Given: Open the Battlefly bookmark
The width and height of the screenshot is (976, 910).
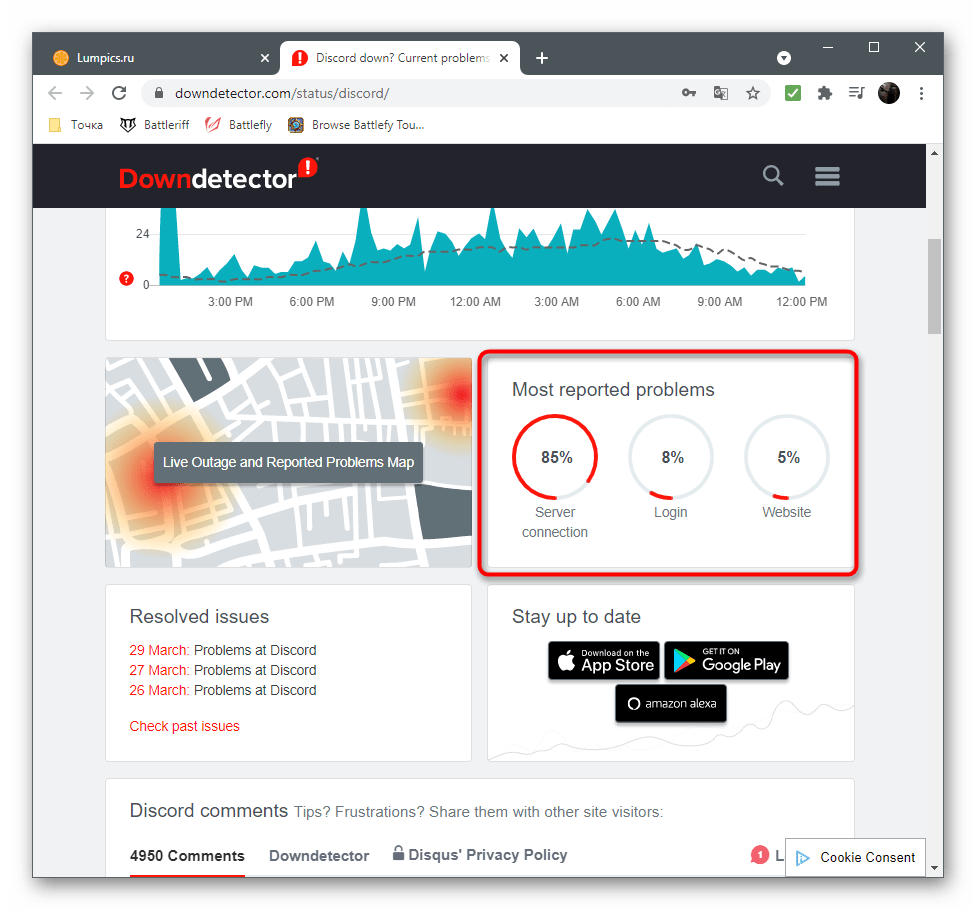Looking at the screenshot, I should point(238,125).
